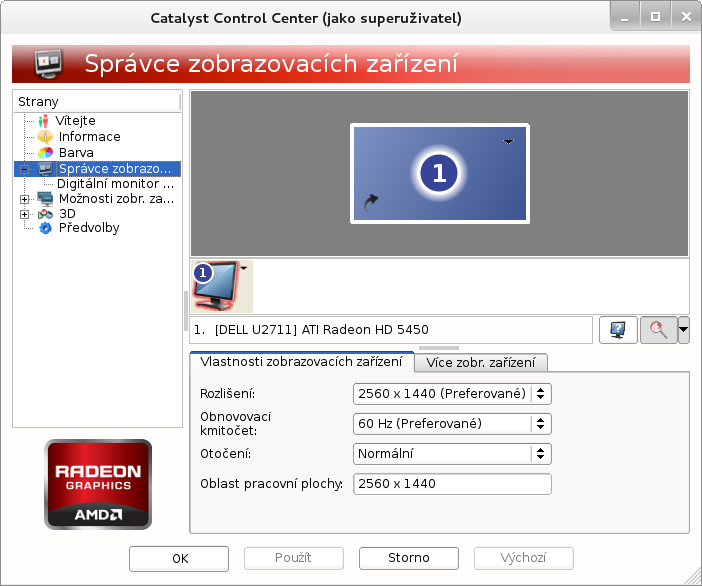Image resolution: width=702 pixels, height=586 pixels.
Task: Open the Otočení rotation dropdown
Action: coord(452,454)
